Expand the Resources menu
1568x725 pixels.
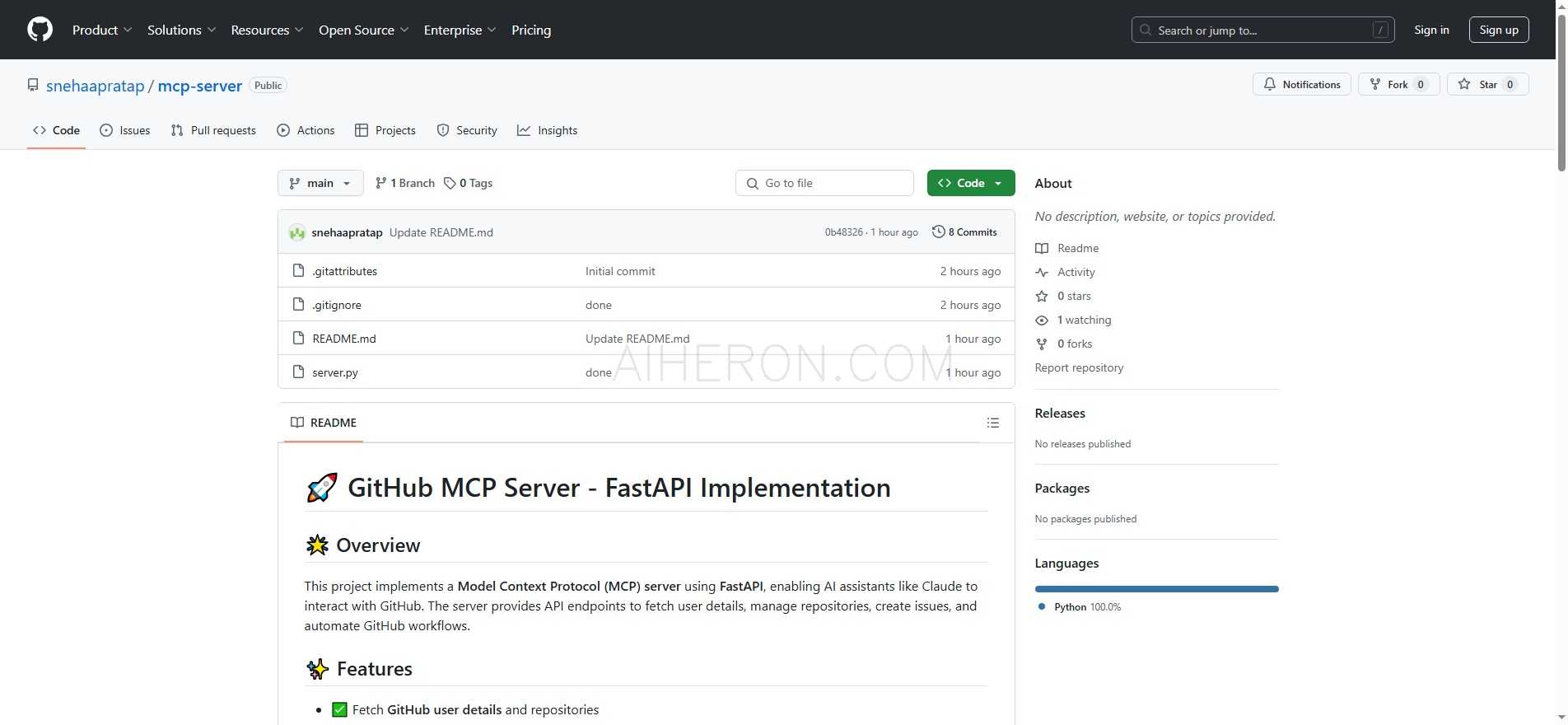[x=268, y=30]
